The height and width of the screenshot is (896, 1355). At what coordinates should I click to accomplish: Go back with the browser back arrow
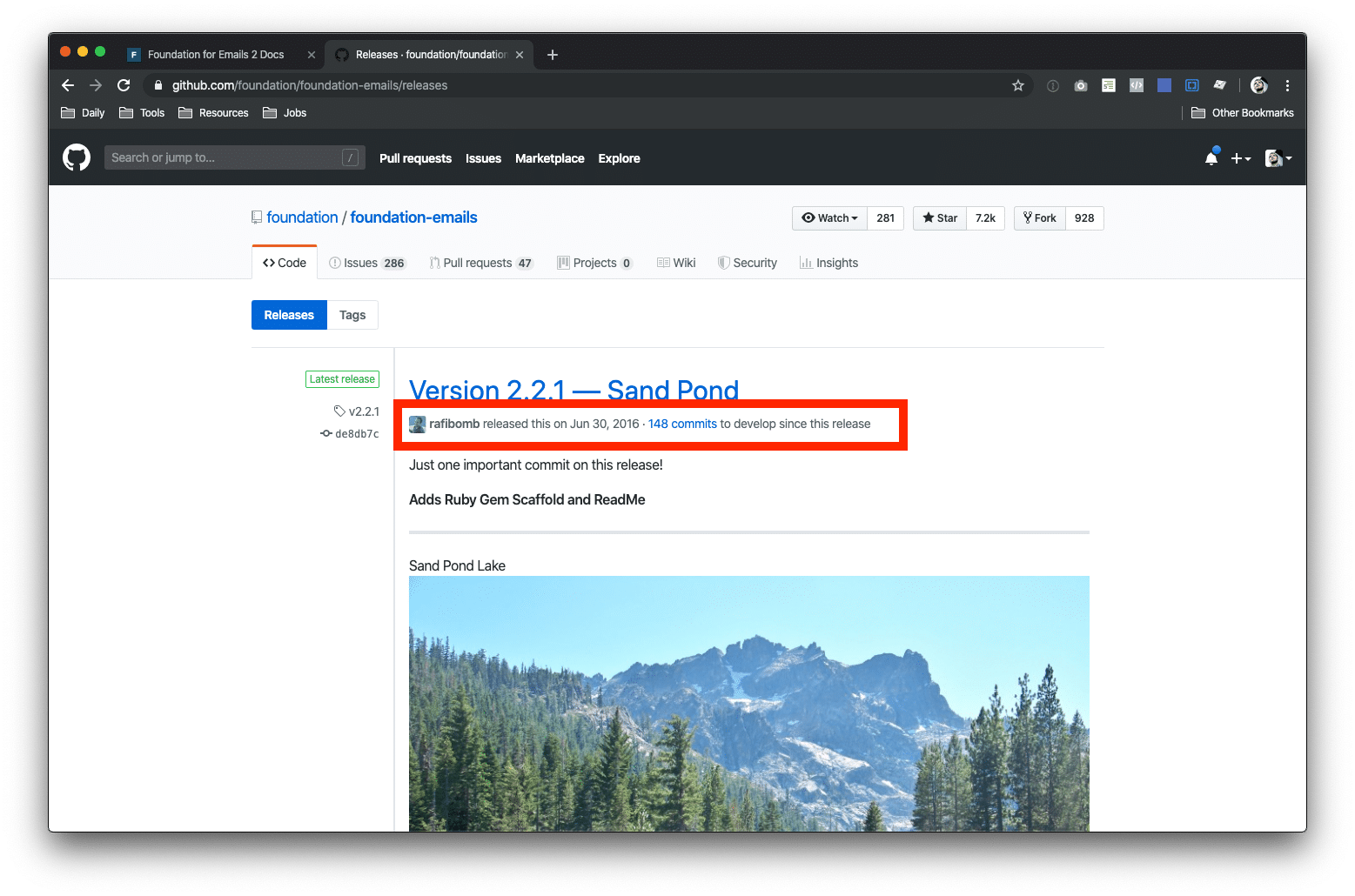coord(68,85)
